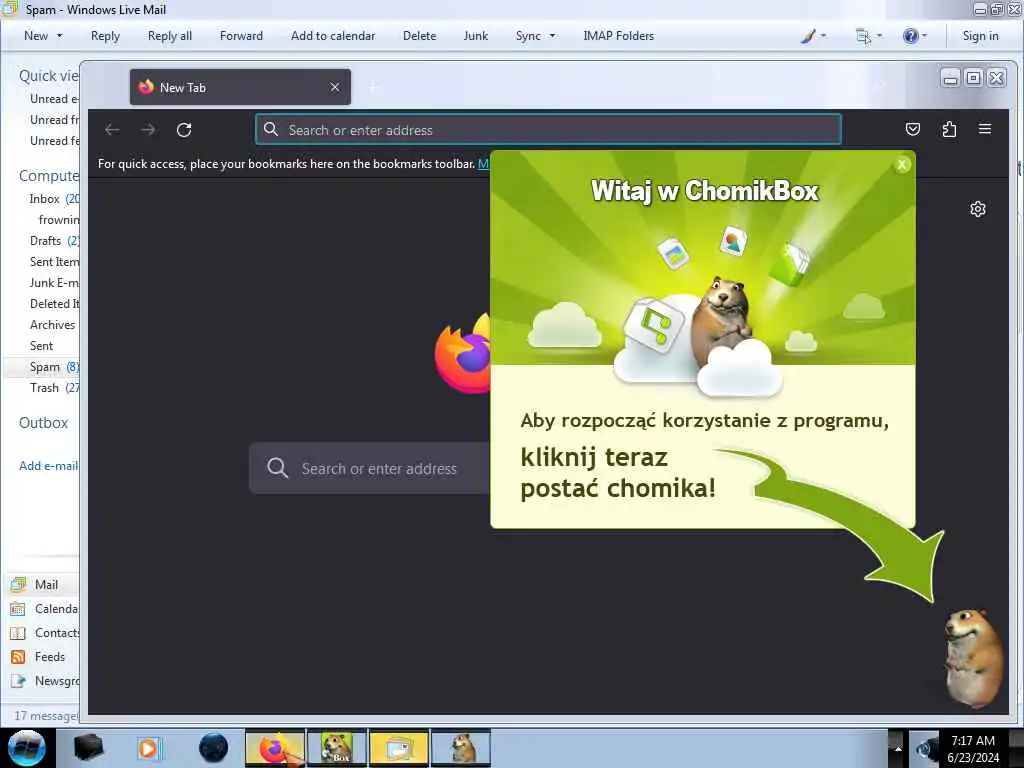Click Add to calendar in Mail toolbar
Viewport: 1024px width, 768px height.
click(333, 36)
